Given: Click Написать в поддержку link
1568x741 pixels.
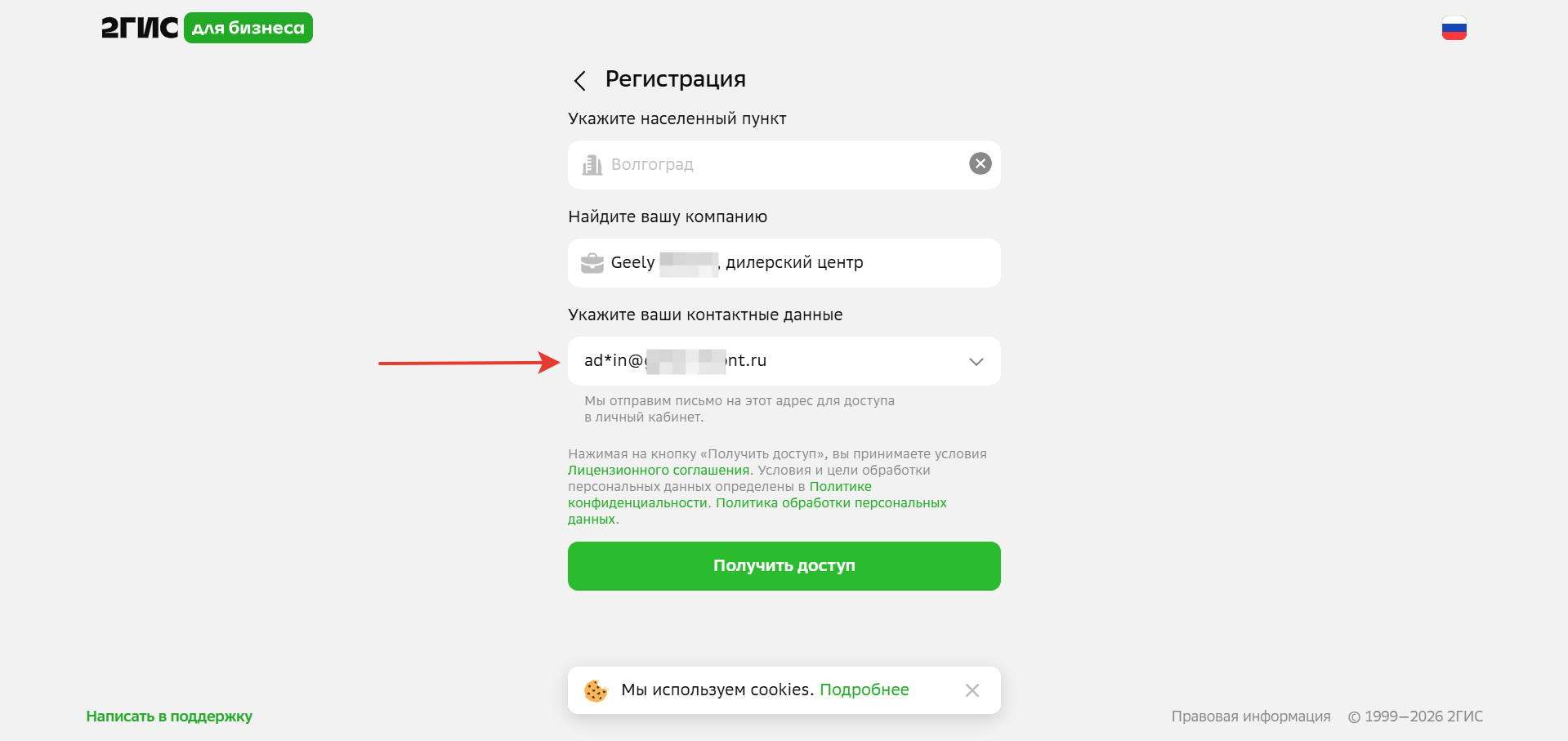Looking at the screenshot, I should (169, 716).
